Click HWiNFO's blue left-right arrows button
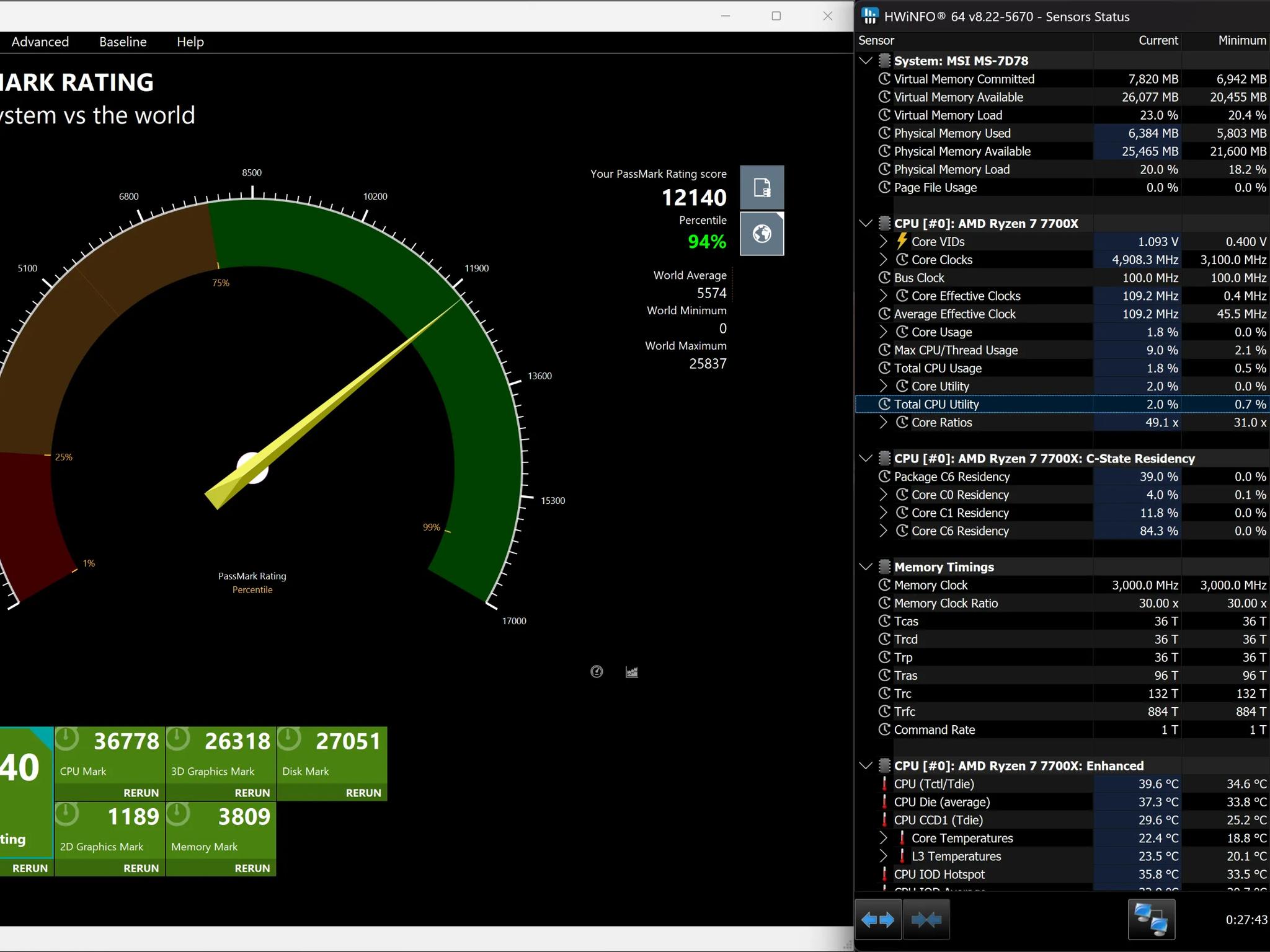Screen dimensions: 1270x952 click(878, 920)
